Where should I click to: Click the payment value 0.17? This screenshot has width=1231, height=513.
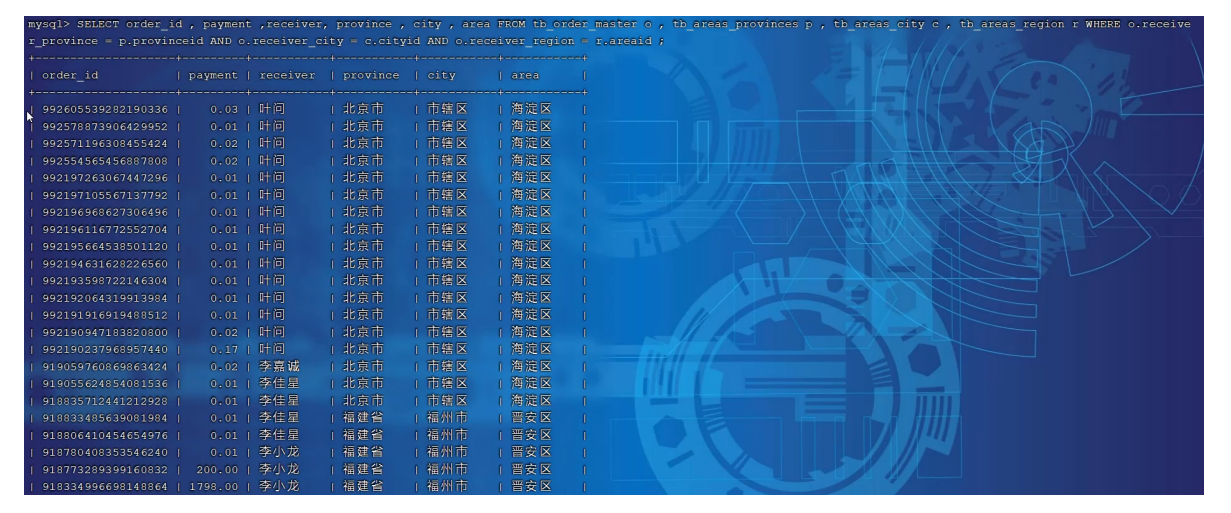click(225, 349)
